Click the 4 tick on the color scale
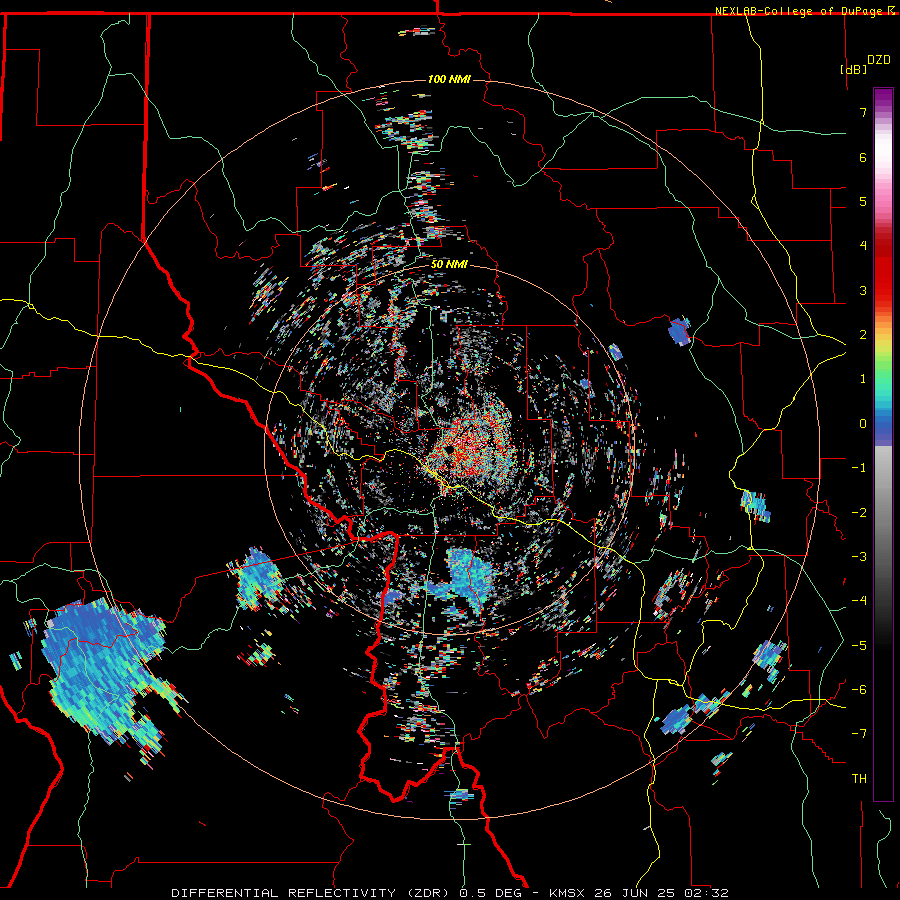The height and width of the screenshot is (900, 900). pyautogui.click(x=863, y=246)
